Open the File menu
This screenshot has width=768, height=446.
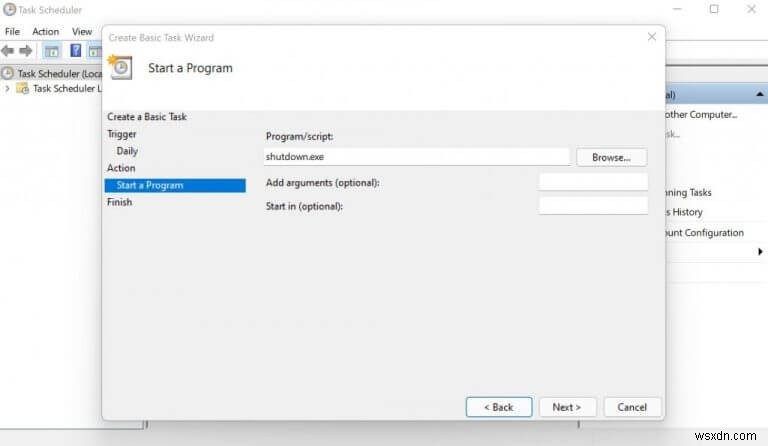point(12,31)
